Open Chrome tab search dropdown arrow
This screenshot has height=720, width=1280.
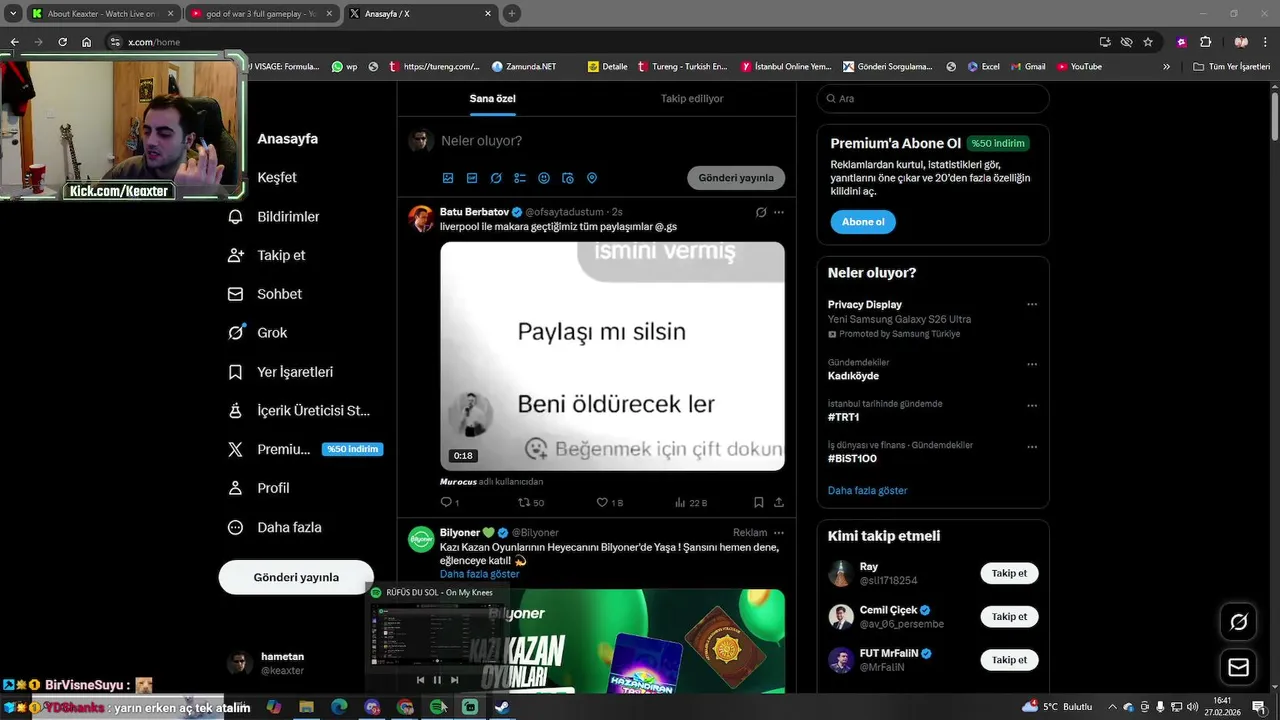(13, 14)
